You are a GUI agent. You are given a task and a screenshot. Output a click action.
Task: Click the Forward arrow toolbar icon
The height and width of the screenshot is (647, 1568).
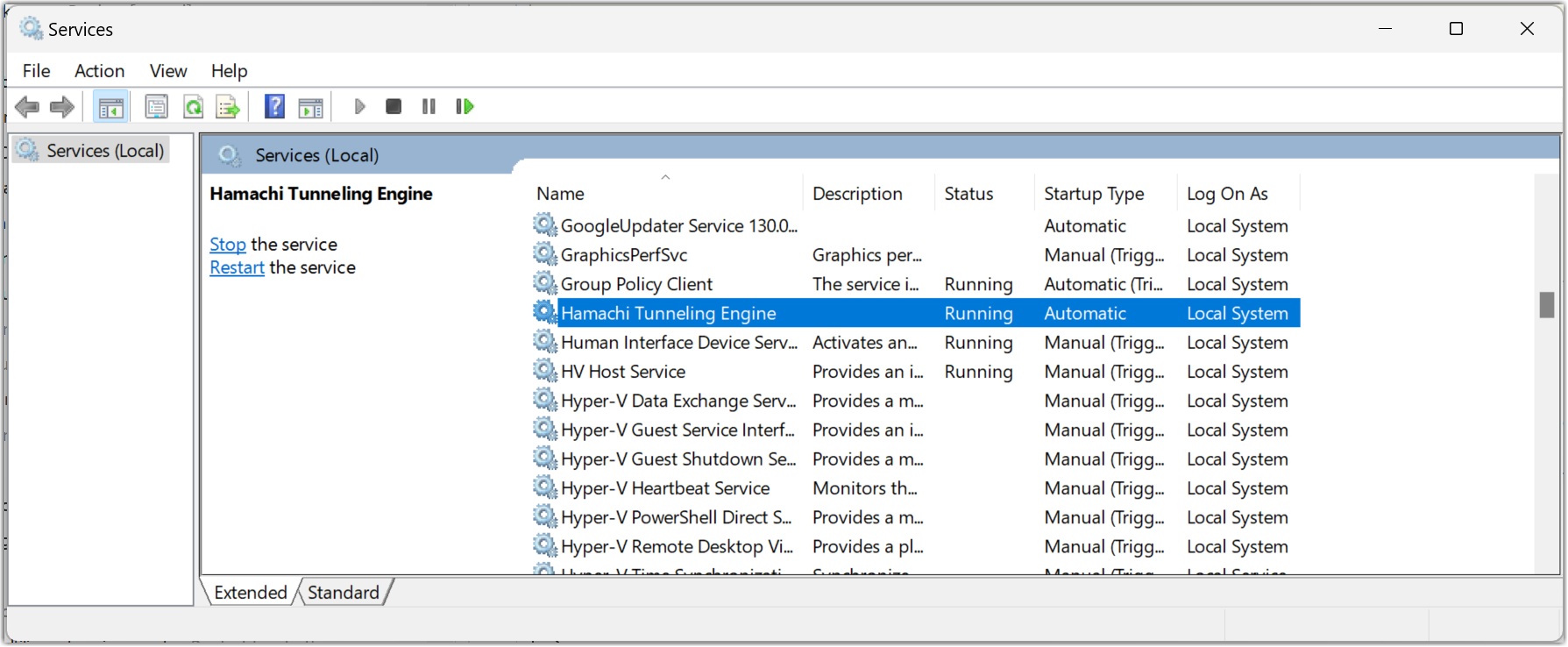click(62, 107)
